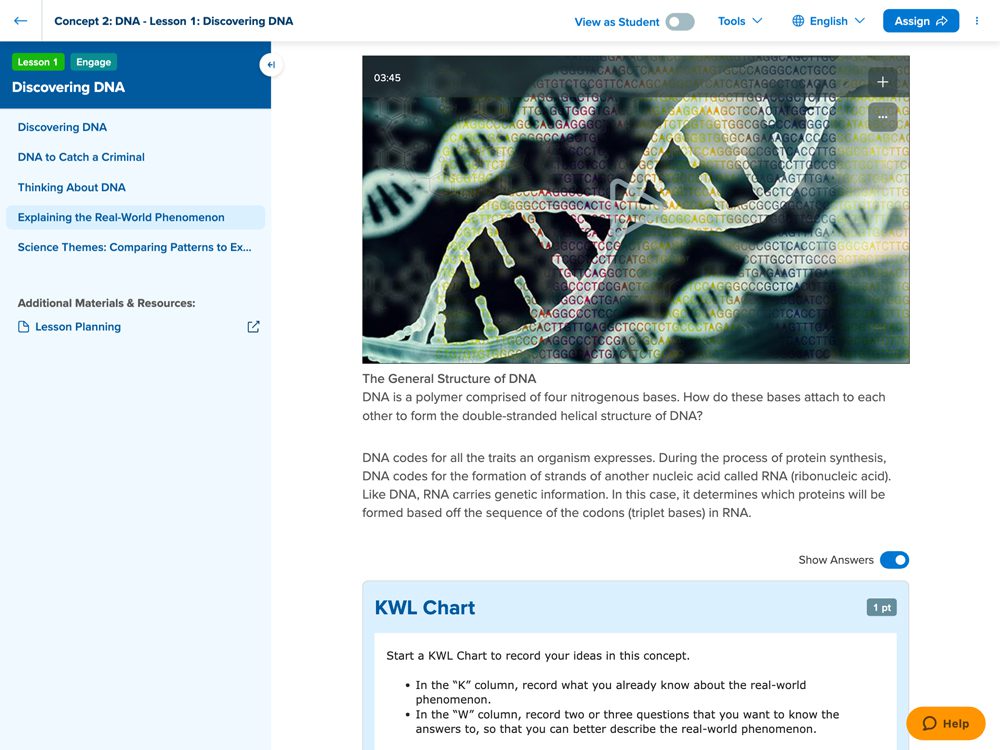
Task: Click the external link icon for Lesson Planning
Action: click(253, 327)
